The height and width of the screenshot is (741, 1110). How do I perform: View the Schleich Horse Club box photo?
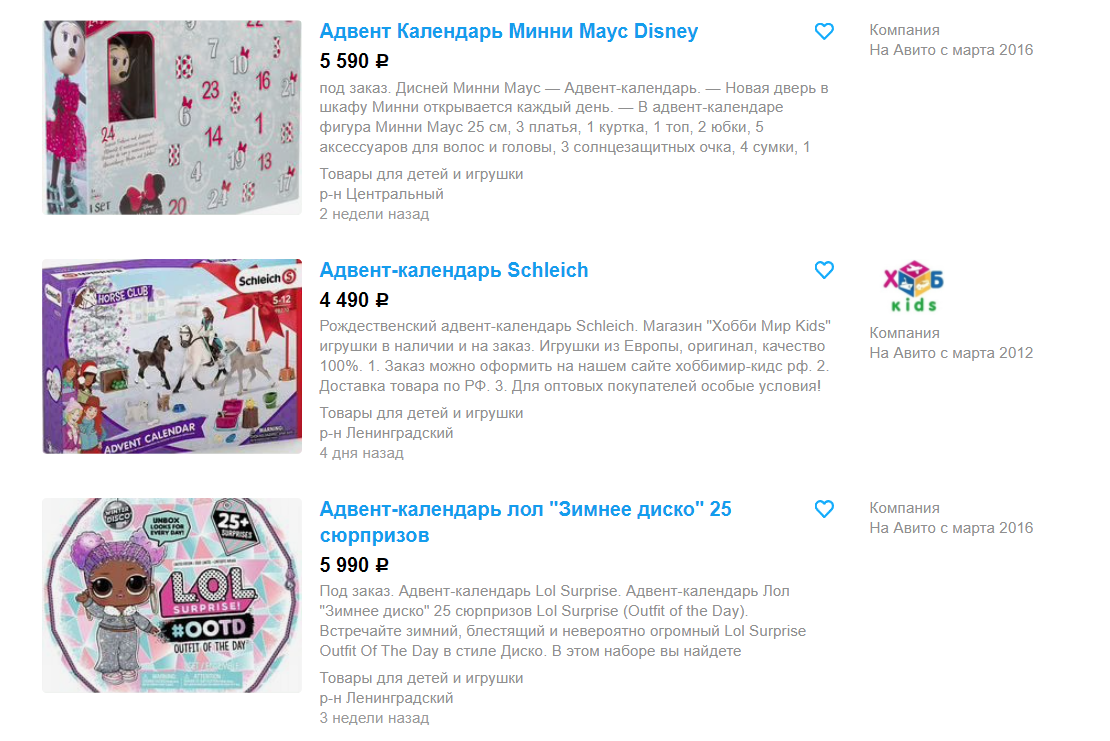point(172,356)
